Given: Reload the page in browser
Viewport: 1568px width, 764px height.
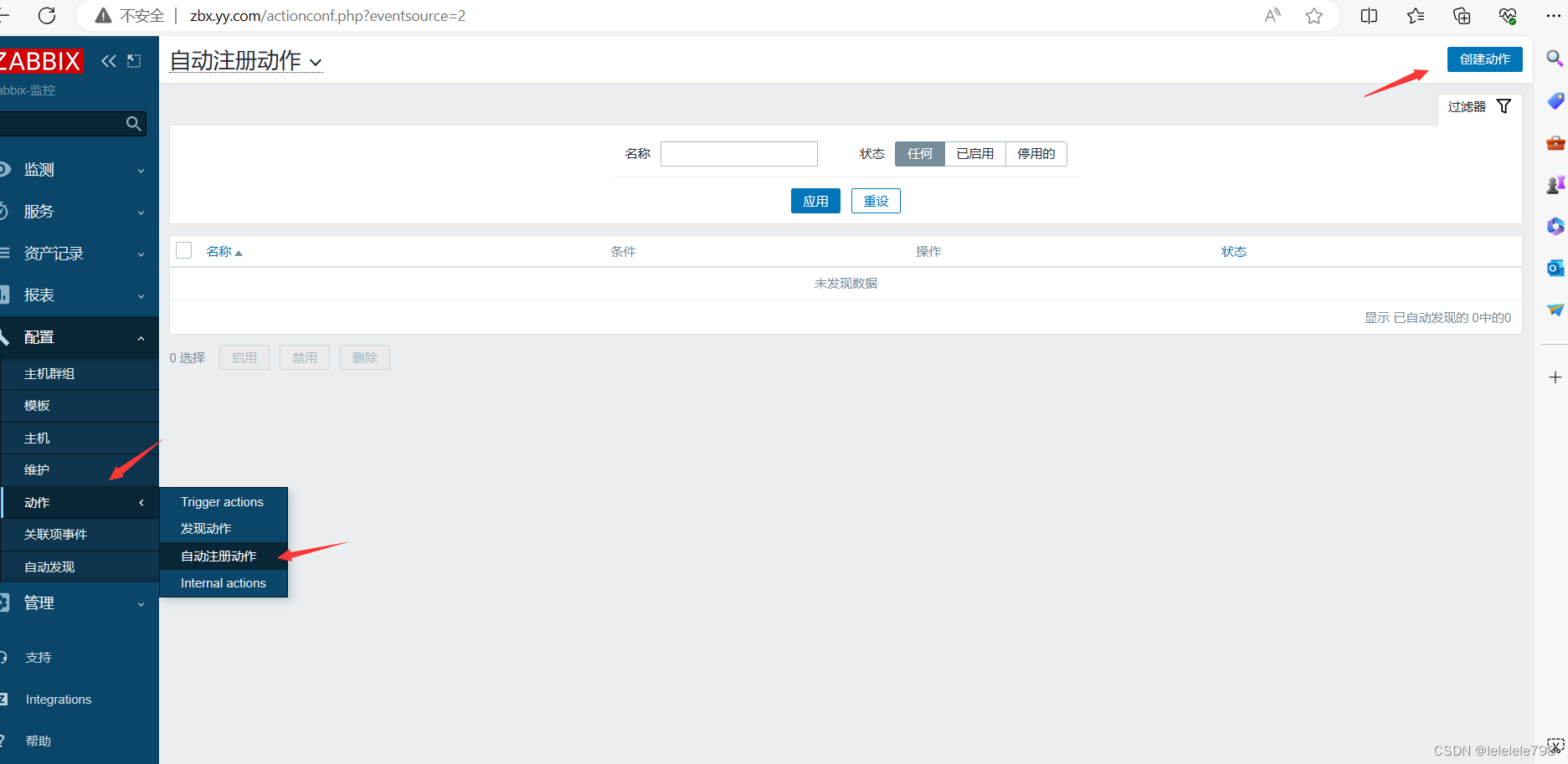Looking at the screenshot, I should pos(48,16).
